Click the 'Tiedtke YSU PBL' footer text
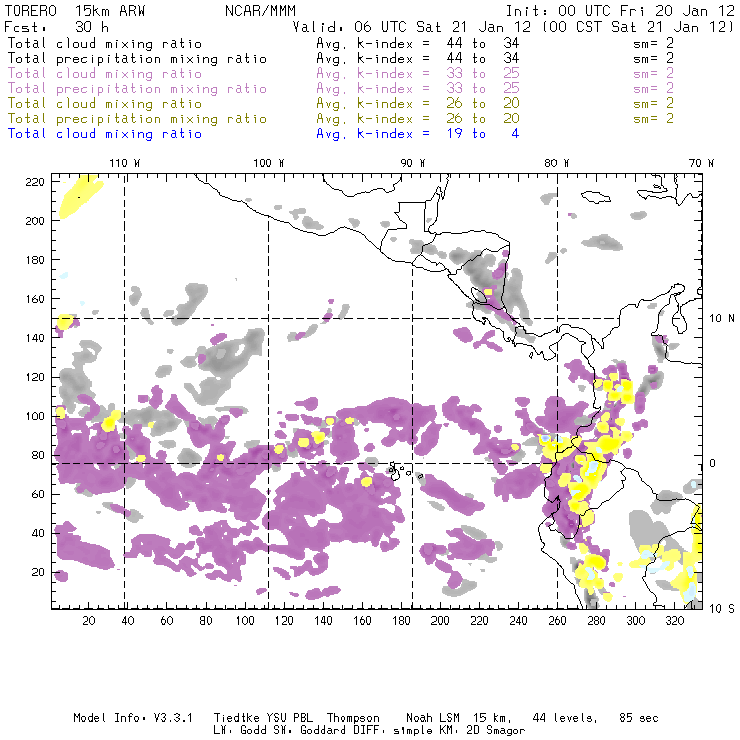Viewport: 740px width, 740px height. click(263, 718)
